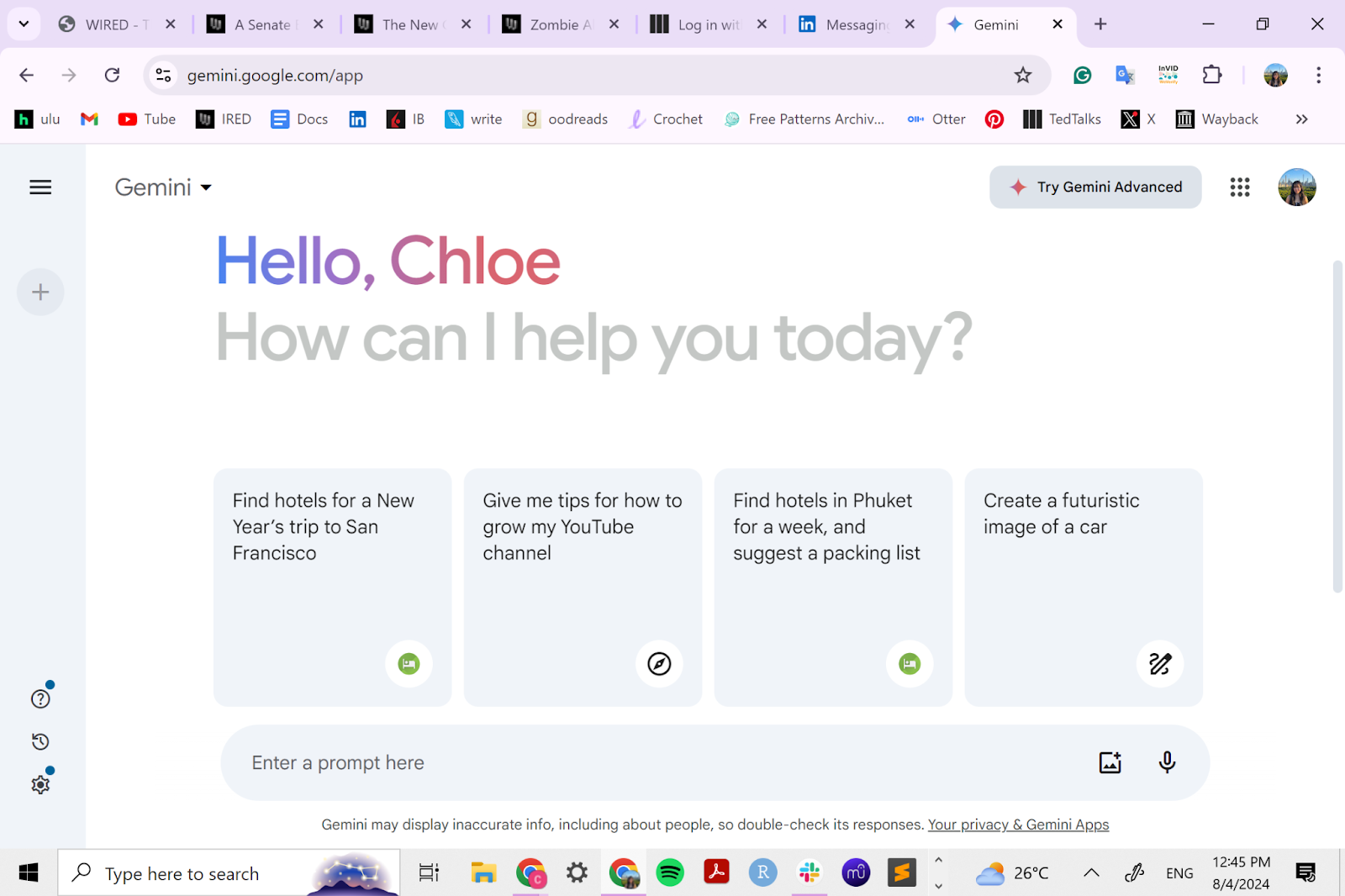Open the weather widget showing 26°C

pos(1012,873)
